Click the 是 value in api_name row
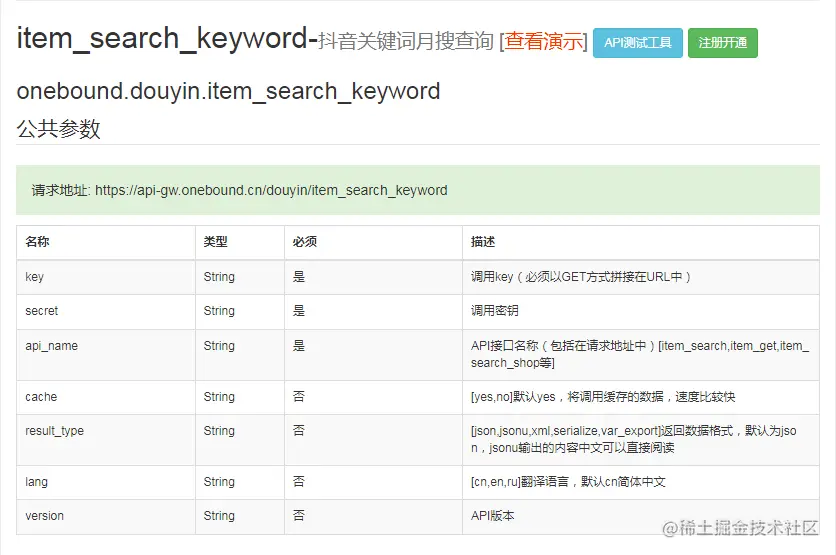The image size is (836, 555). click(x=299, y=345)
